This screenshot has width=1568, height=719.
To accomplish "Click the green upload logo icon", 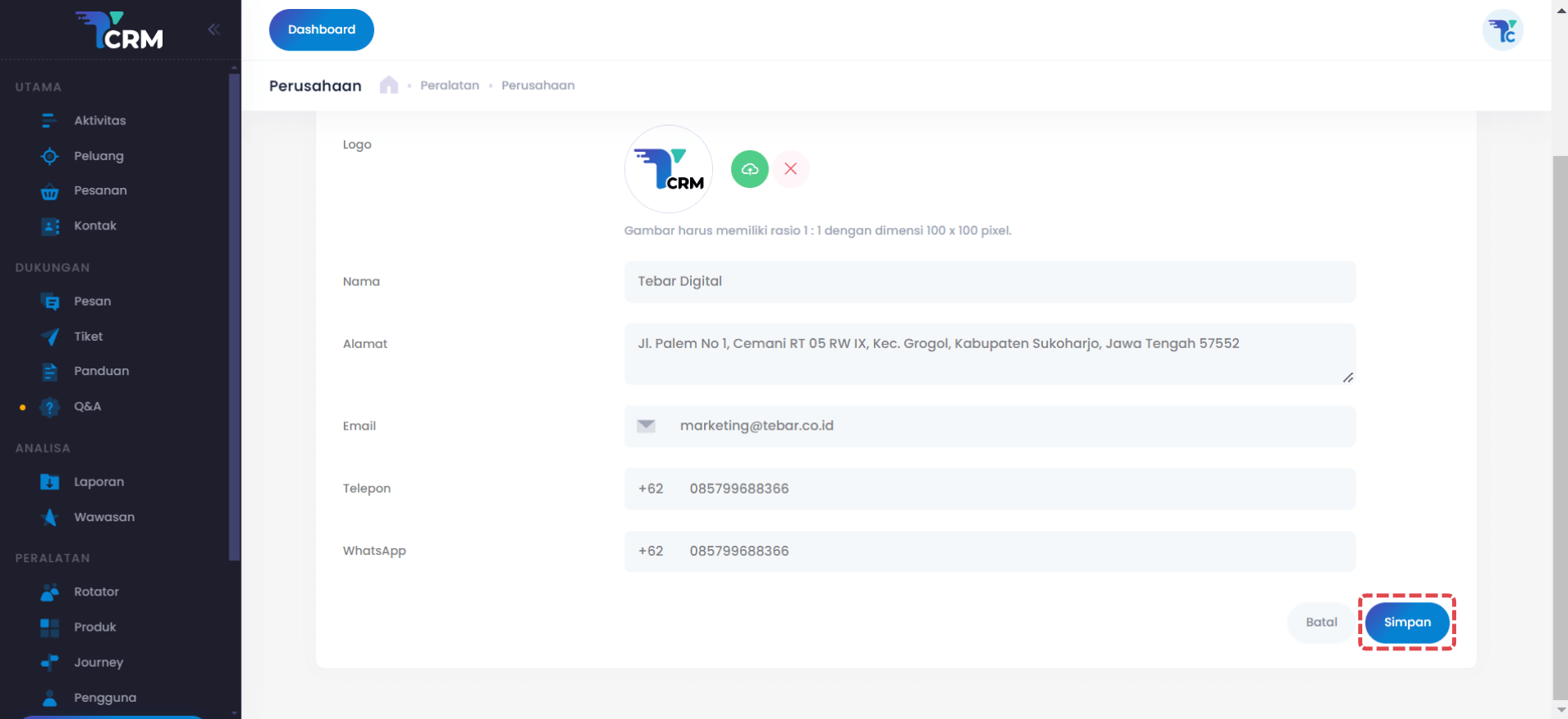I will tap(749, 169).
